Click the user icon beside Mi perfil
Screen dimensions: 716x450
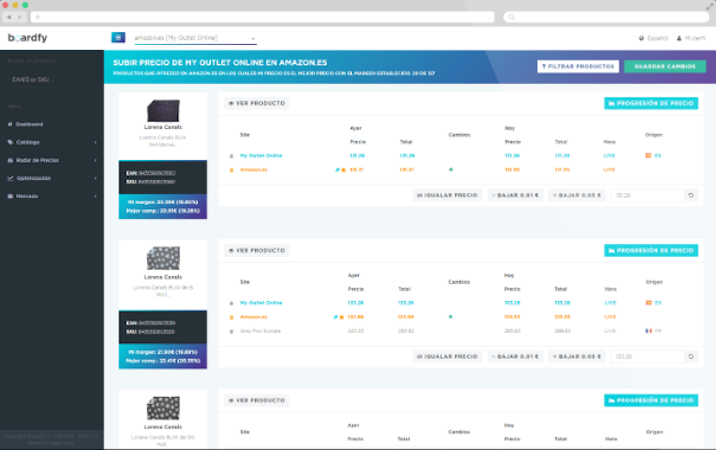(x=679, y=38)
